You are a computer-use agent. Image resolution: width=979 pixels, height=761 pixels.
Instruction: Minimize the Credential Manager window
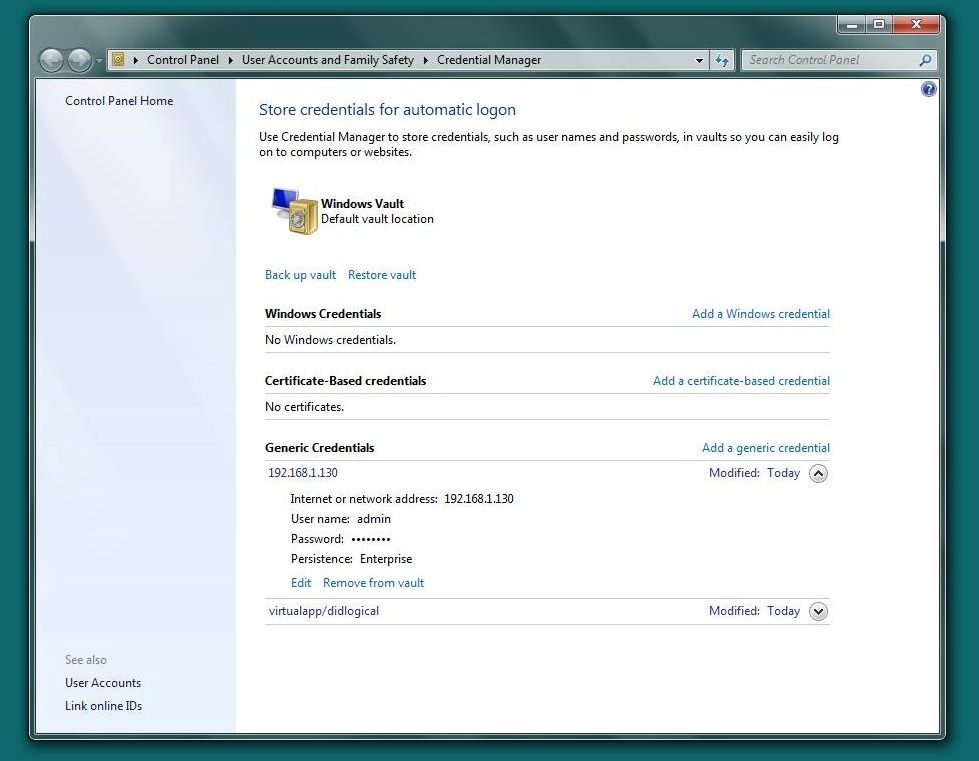click(851, 24)
